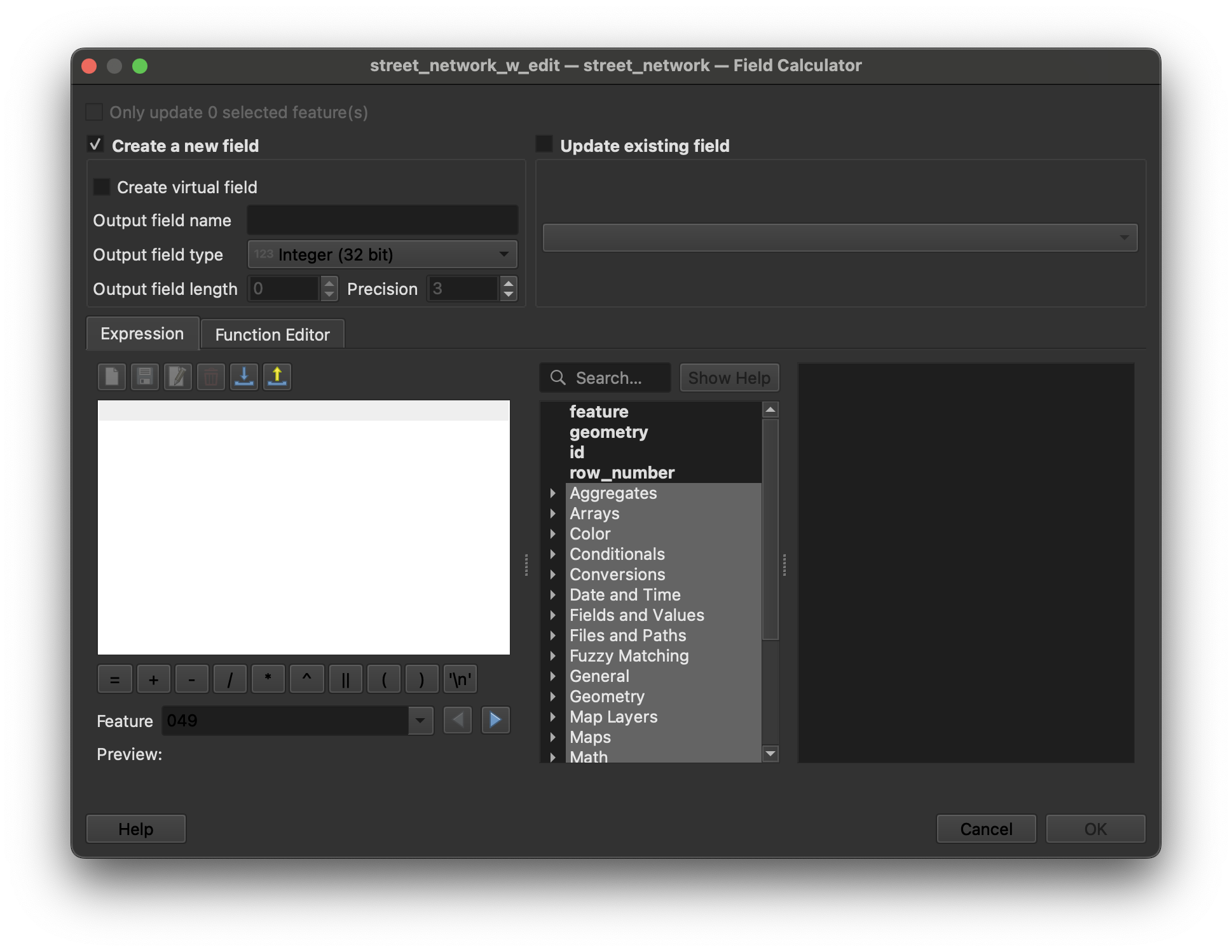Screen dimensions: 1232x952
Task: Click the export user expressions icon
Action: (x=277, y=377)
